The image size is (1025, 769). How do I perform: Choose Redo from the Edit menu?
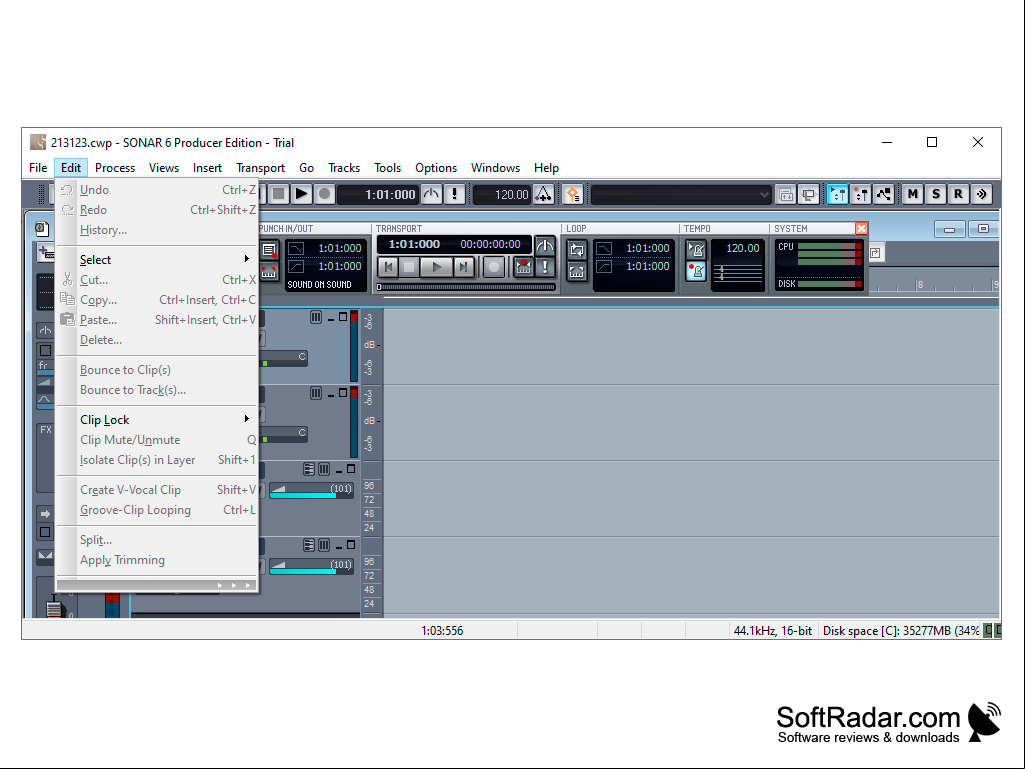156,210
